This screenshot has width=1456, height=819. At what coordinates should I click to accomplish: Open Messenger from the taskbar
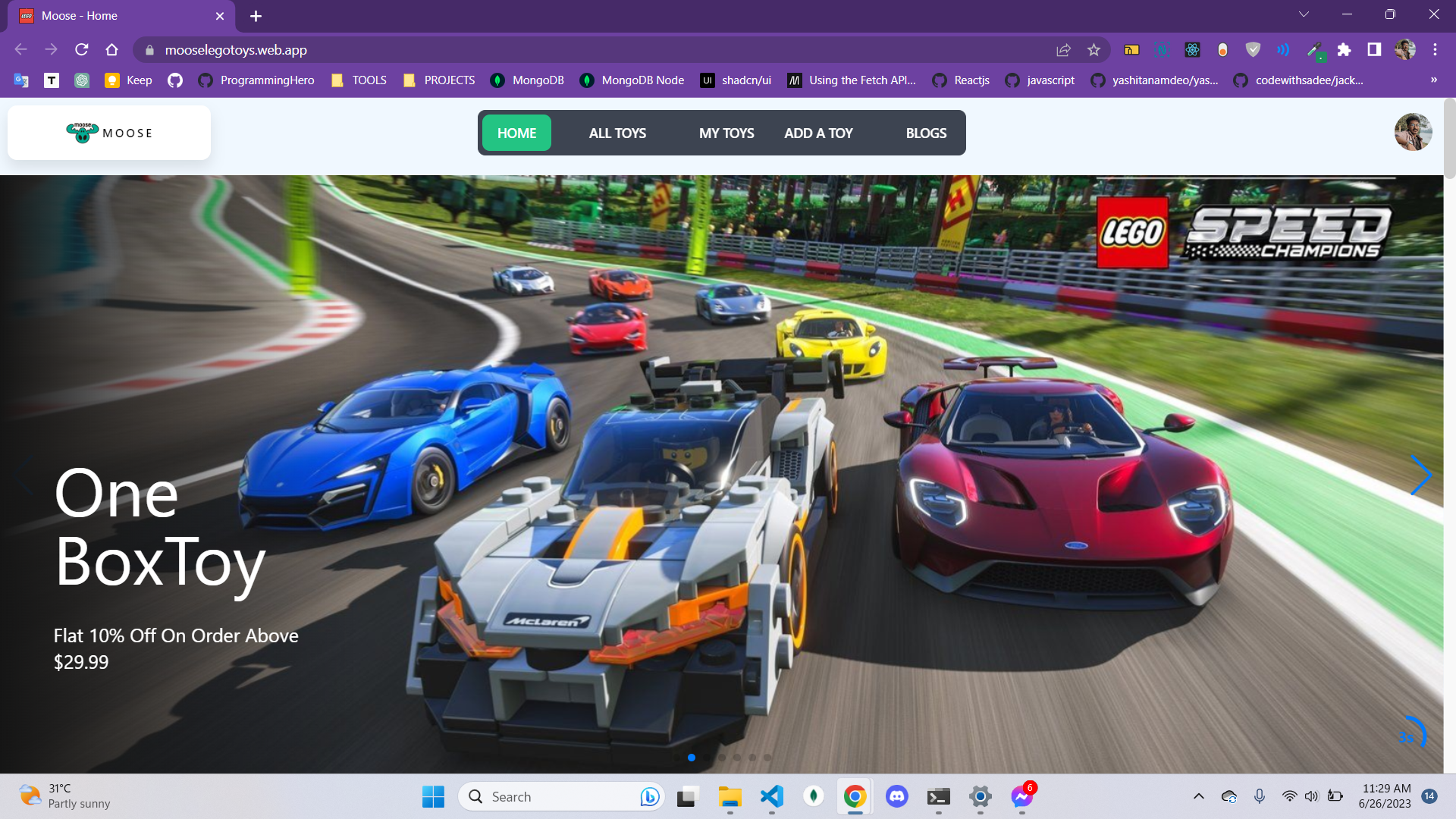tap(1022, 796)
